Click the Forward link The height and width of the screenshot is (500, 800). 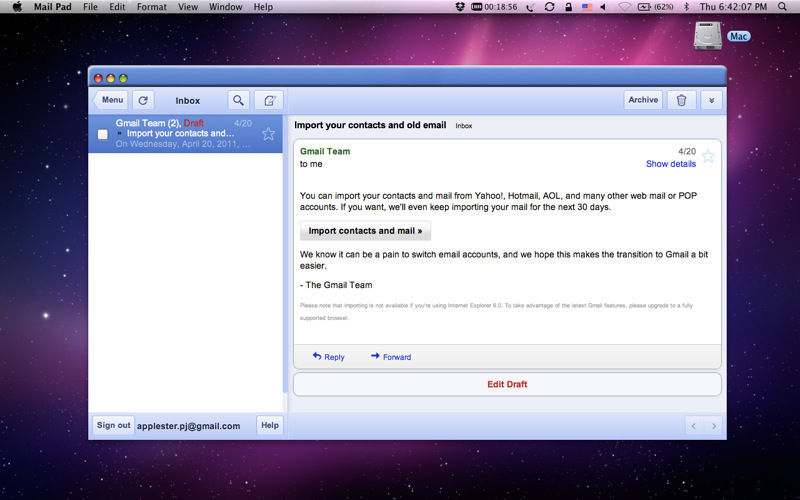(391, 357)
